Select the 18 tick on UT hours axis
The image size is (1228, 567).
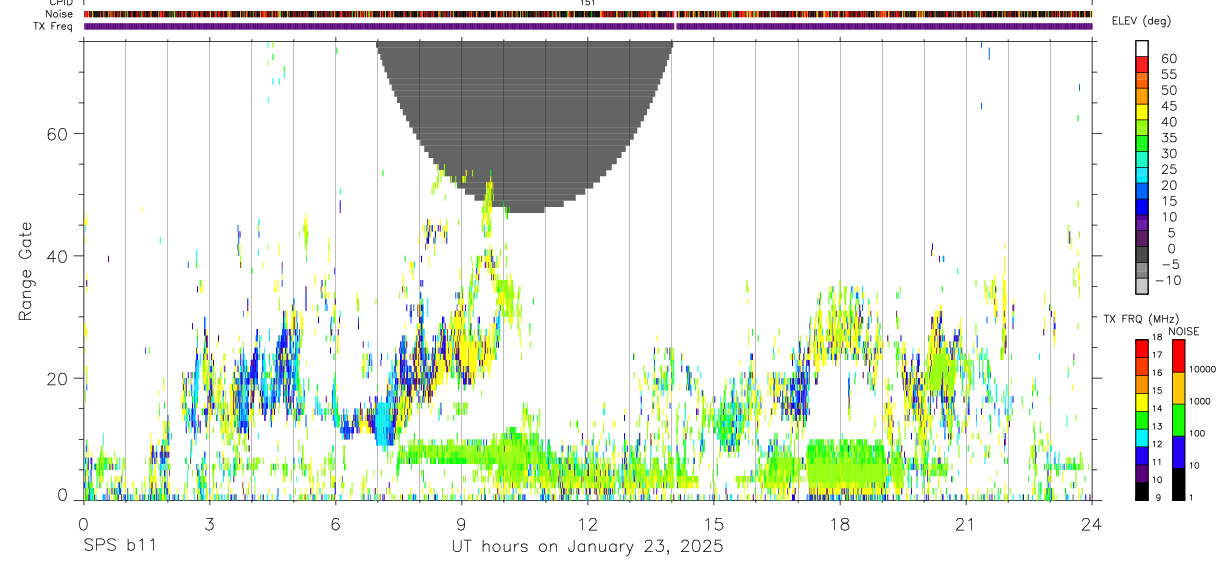839,523
